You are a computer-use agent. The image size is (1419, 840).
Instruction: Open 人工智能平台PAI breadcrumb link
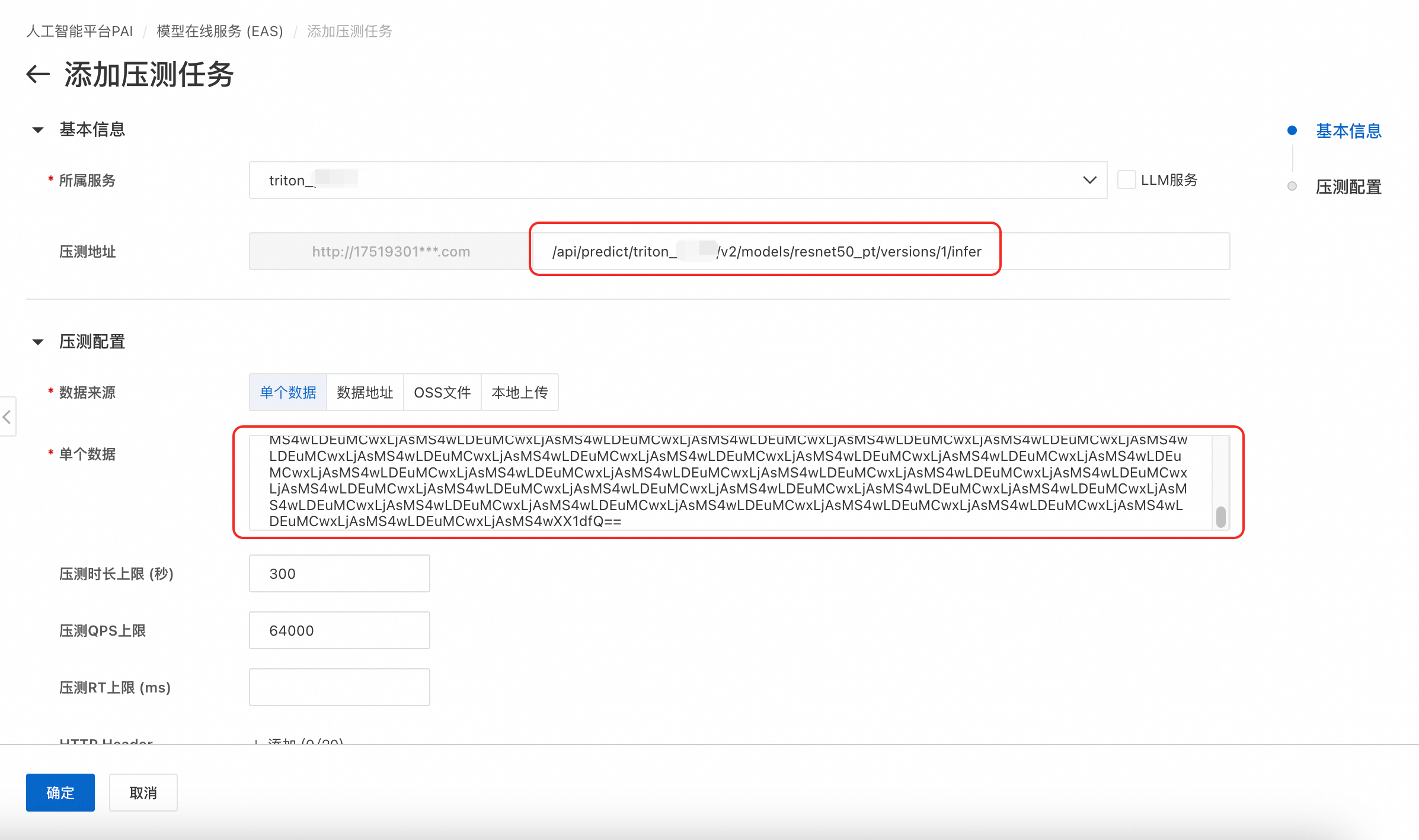(x=79, y=31)
